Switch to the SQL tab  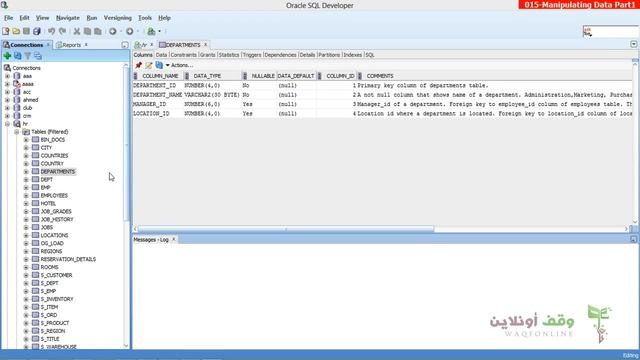point(370,55)
